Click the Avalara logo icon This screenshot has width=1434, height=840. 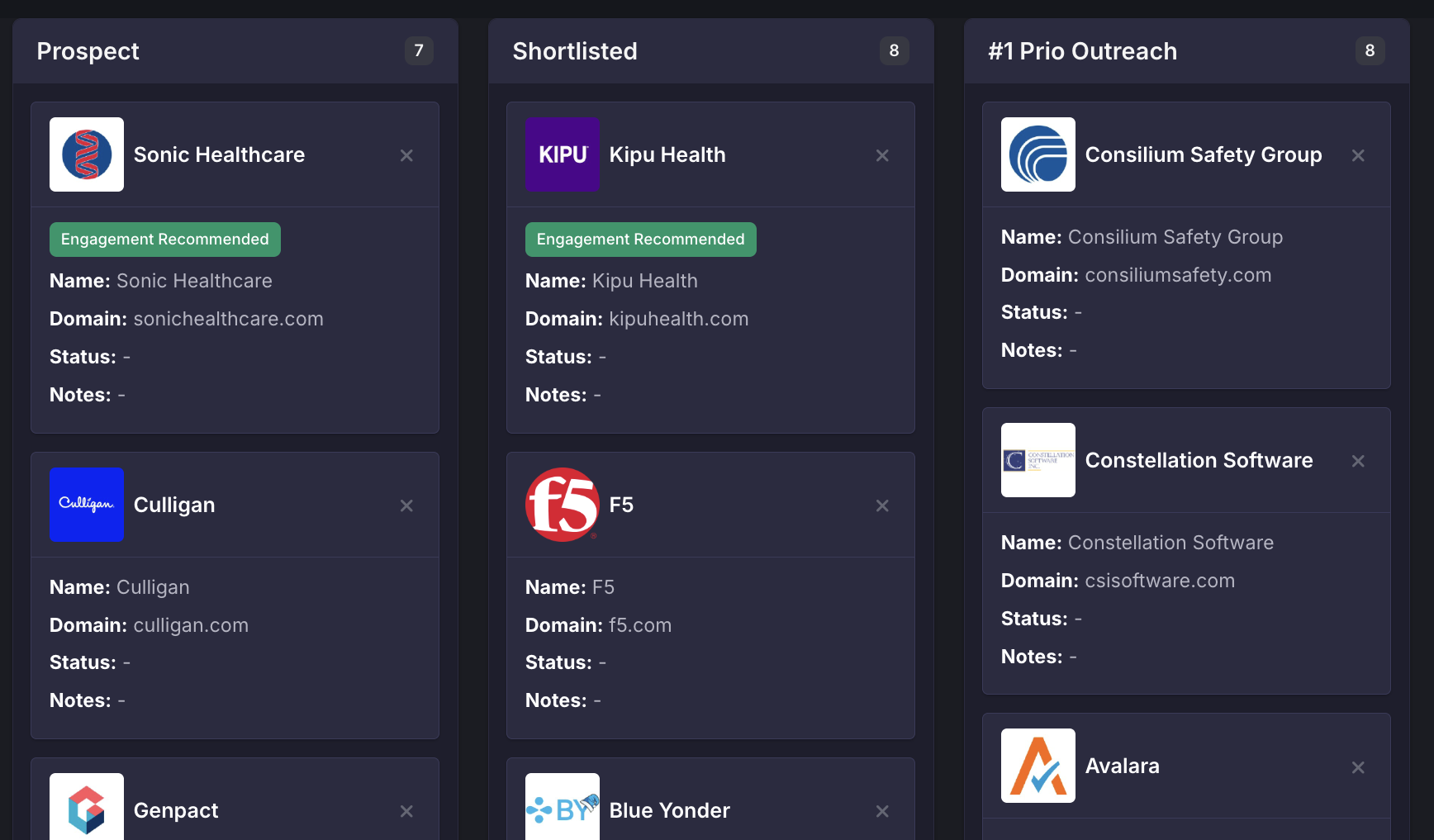click(x=1038, y=766)
